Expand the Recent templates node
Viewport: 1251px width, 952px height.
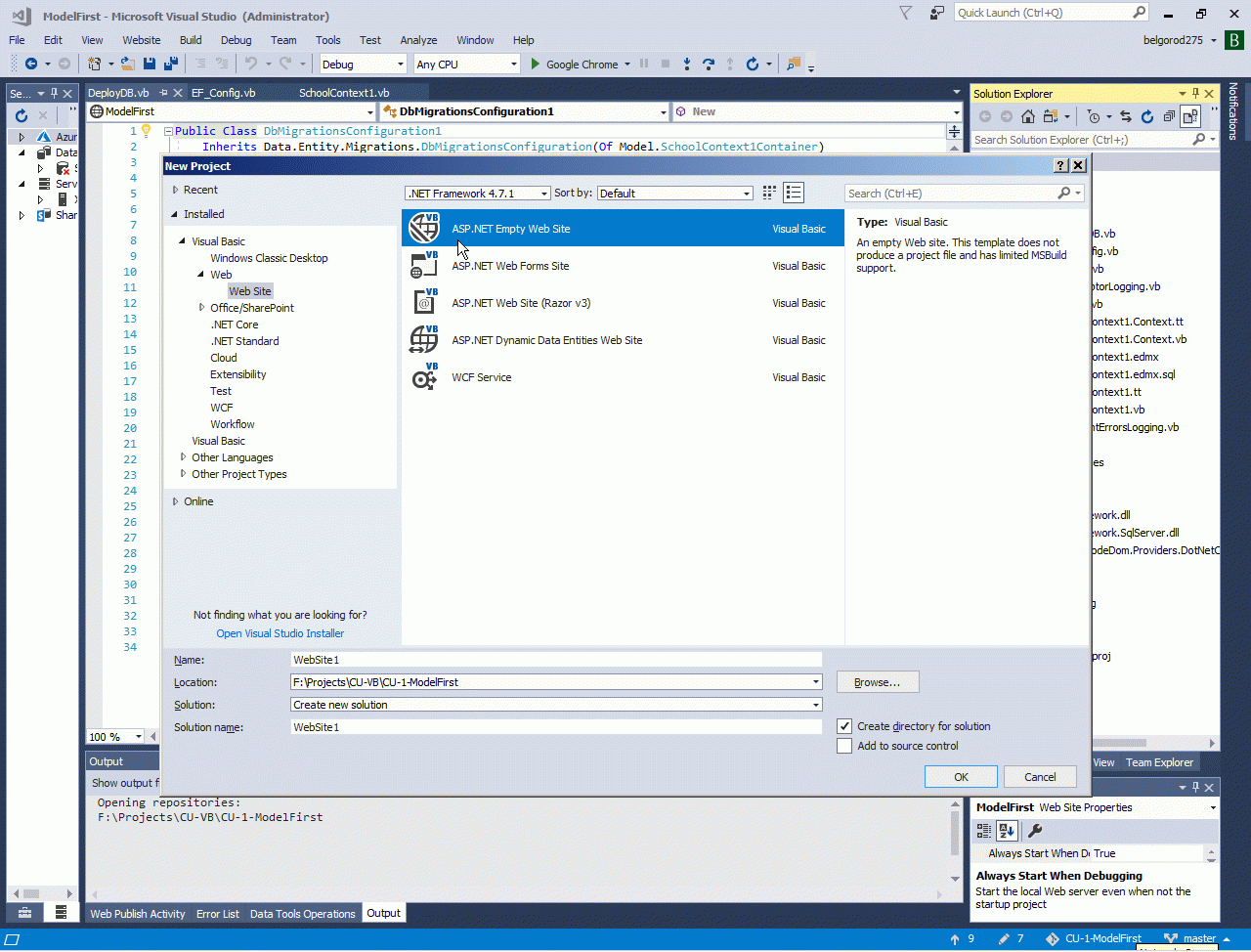[x=175, y=190]
